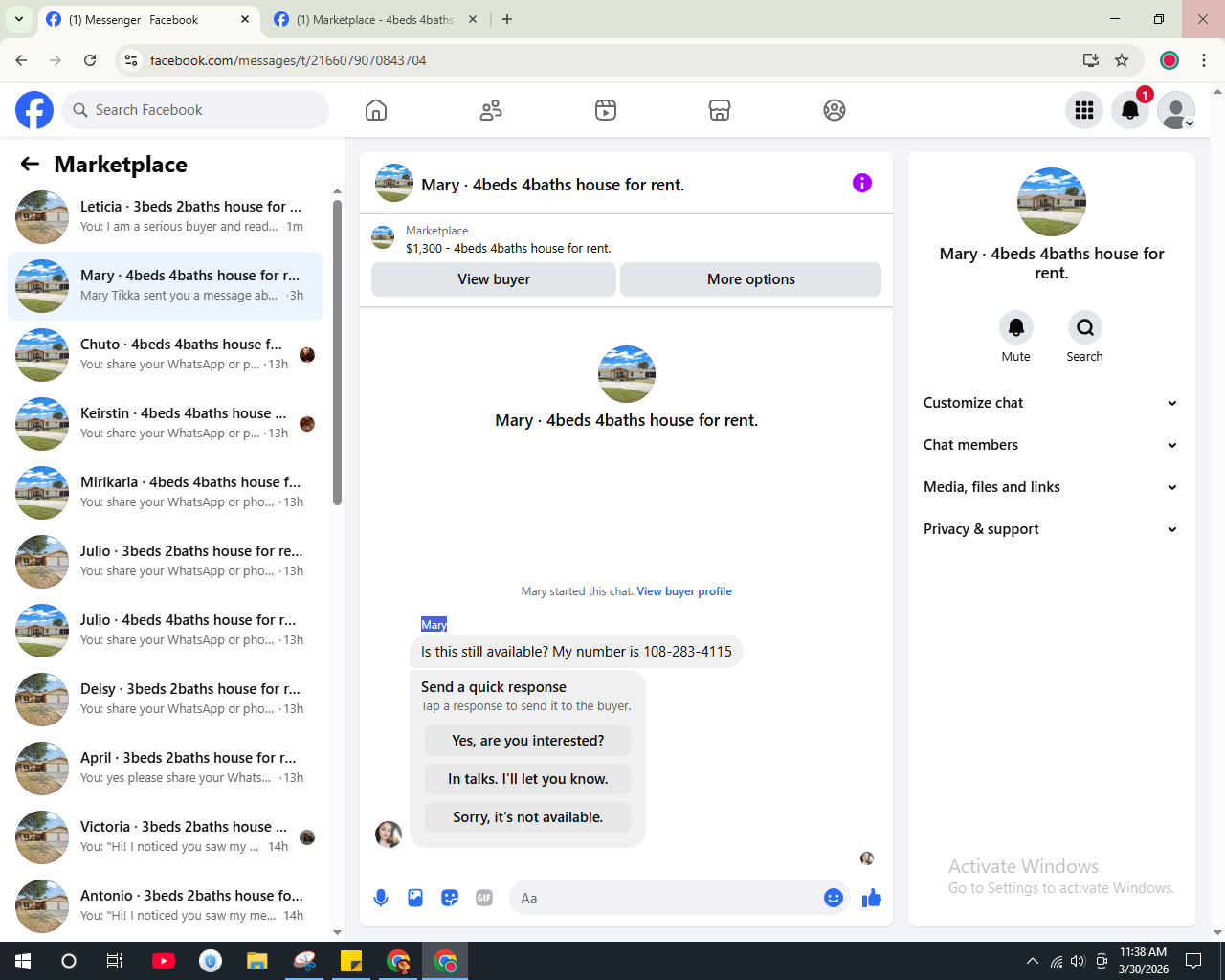Click the Search icon in chat details
Image resolution: width=1225 pixels, height=980 pixels.
point(1084,327)
